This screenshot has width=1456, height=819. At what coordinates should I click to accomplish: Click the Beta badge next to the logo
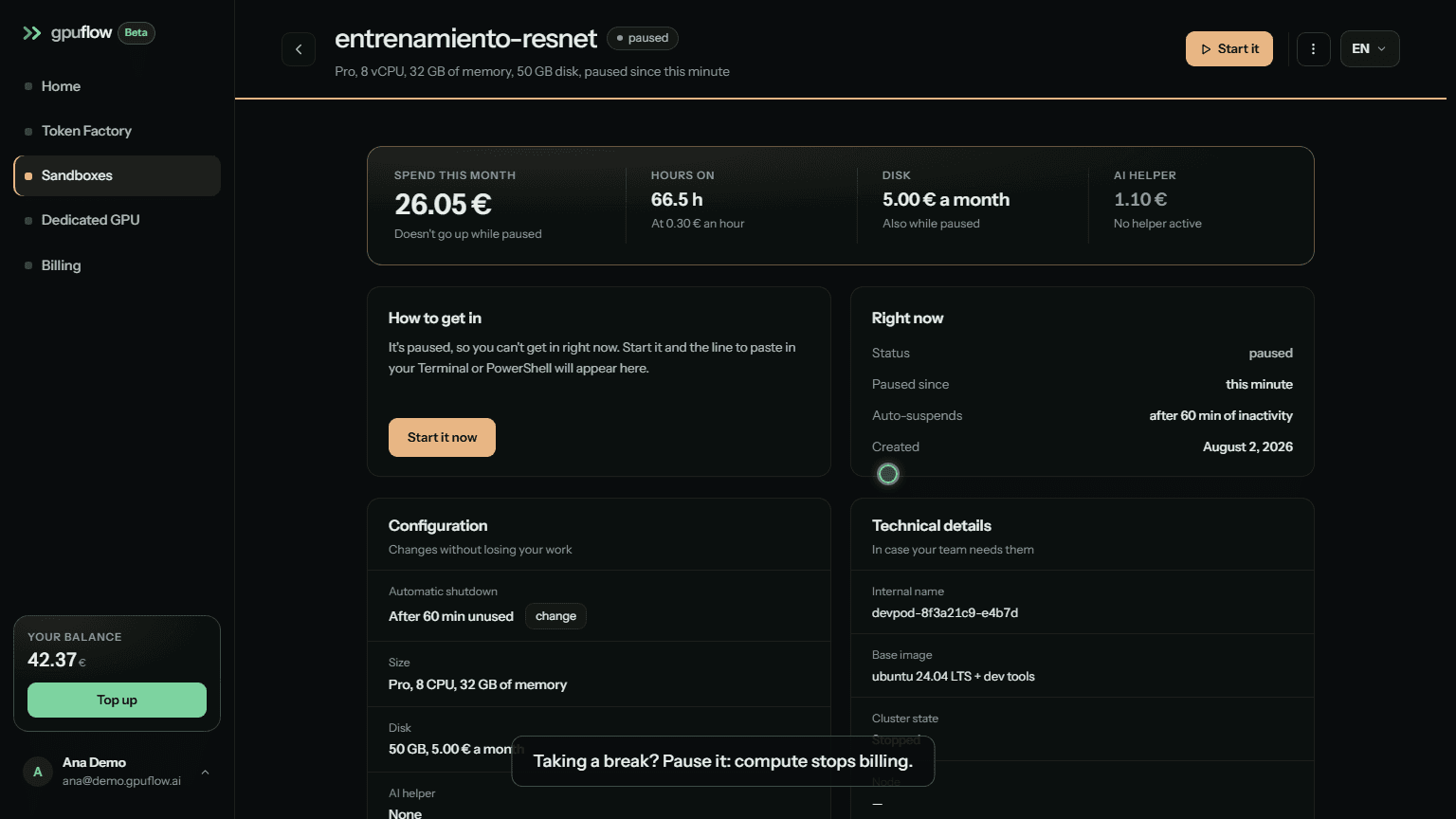(136, 33)
